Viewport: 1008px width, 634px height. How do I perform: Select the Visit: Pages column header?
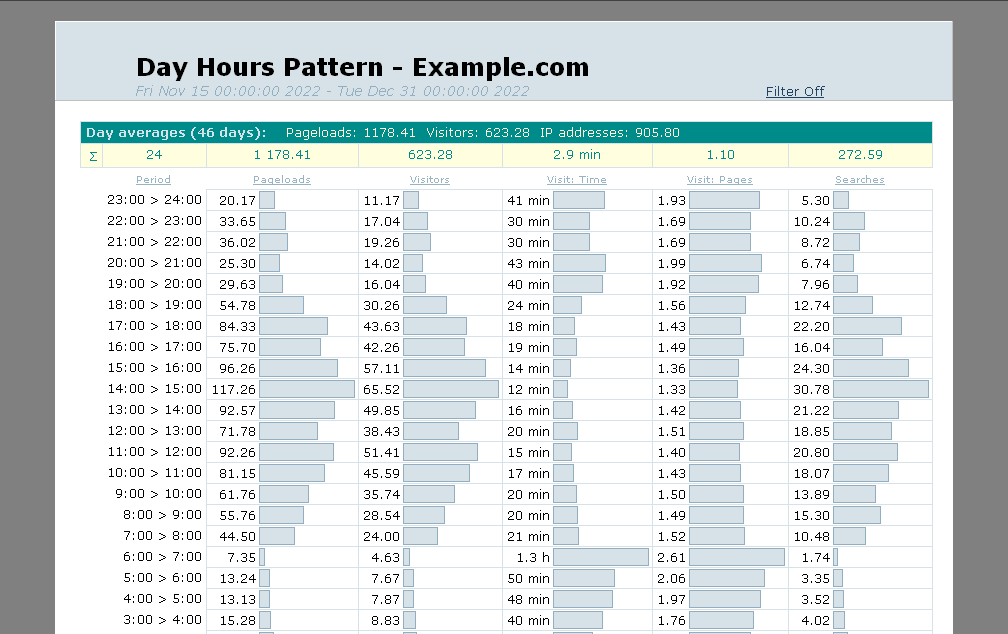click(719, 180)
